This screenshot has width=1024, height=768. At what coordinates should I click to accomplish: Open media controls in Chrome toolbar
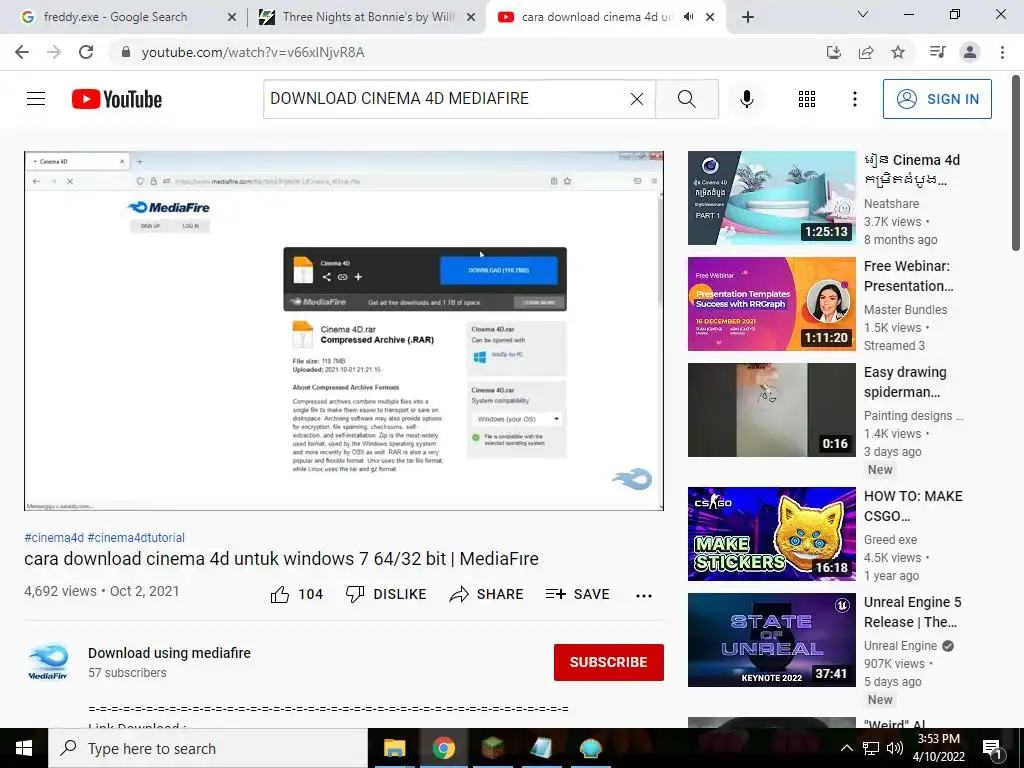coord(938,52)
